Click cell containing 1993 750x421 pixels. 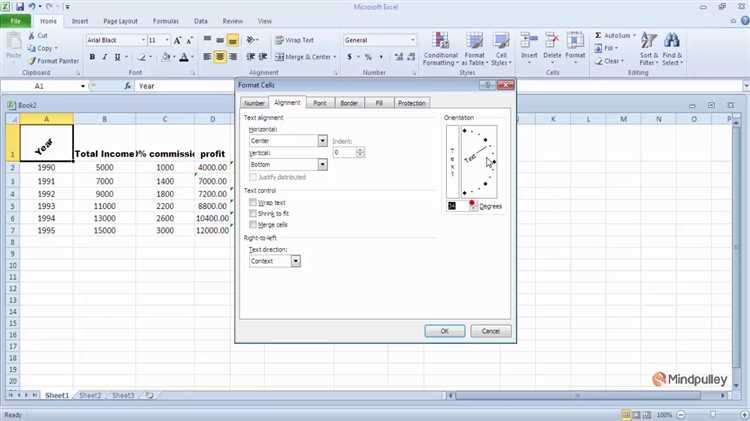click(x=46, y=206)
